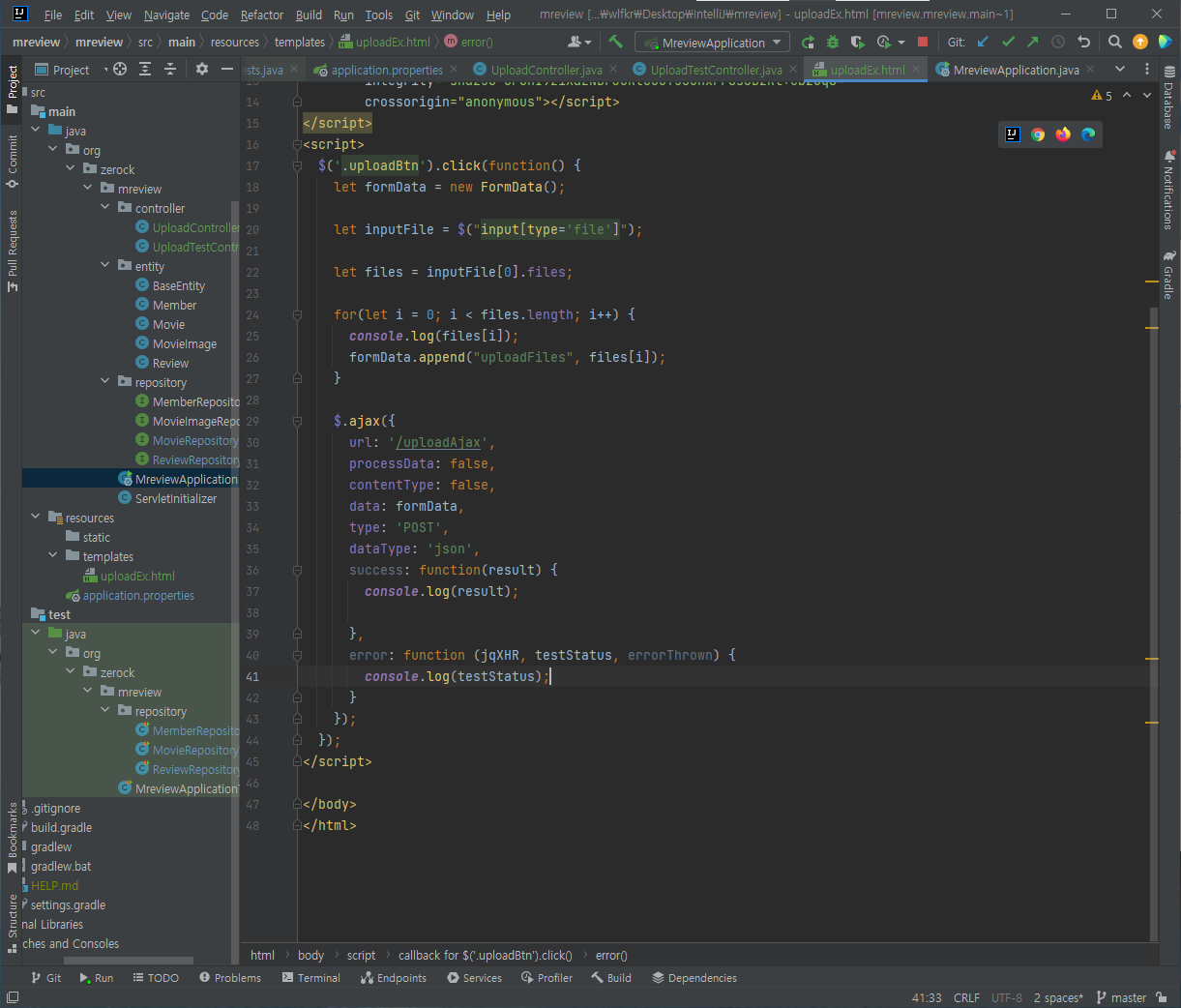Open editor tab options three-dot menu
Viewport: 1181px width, 1008px height.
pos(1147,69)
